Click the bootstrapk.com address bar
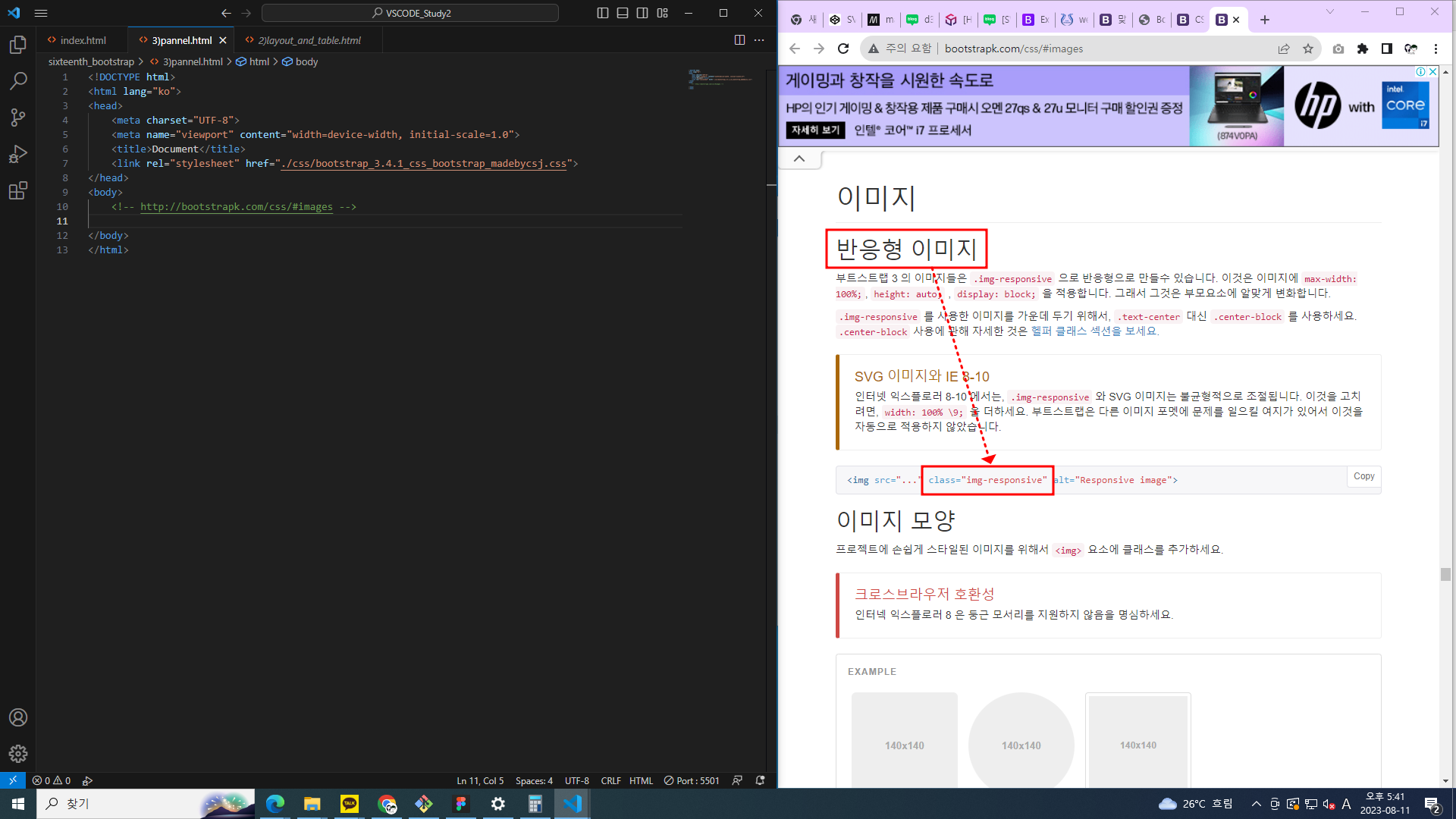Screen dimensions: 1456x819 pyautogui.click(x=1062, y=49)
